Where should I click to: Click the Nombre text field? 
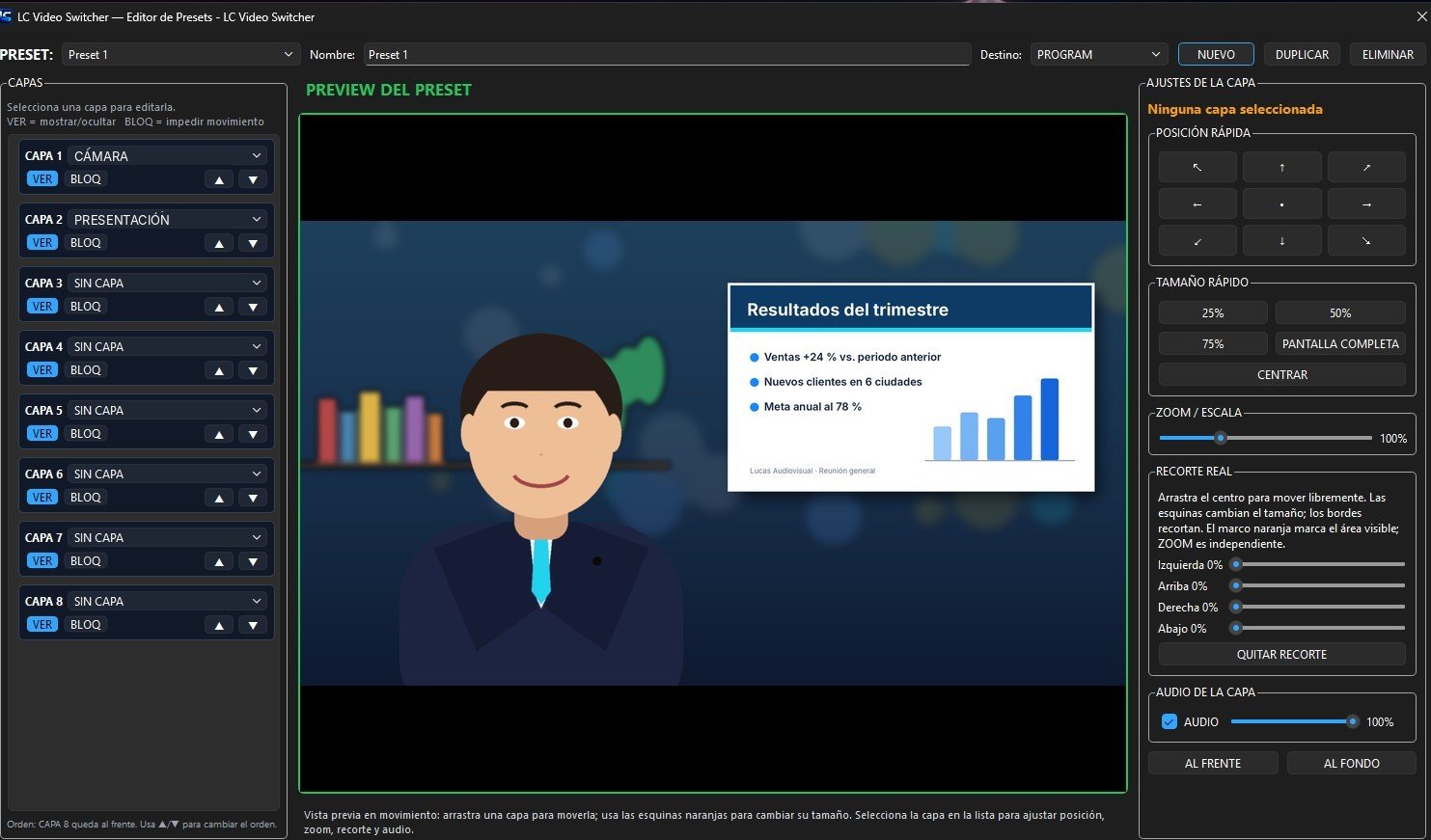coord(667,55)
